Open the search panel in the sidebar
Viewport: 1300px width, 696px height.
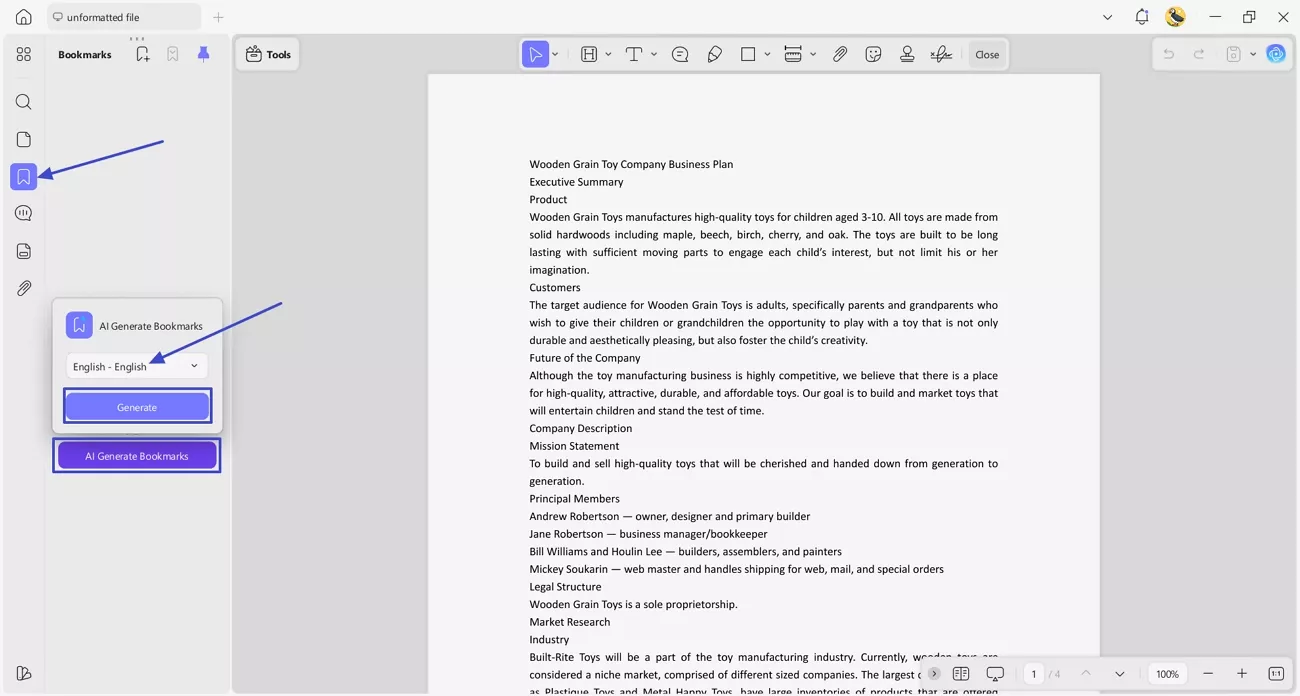[x=23, y=101]
